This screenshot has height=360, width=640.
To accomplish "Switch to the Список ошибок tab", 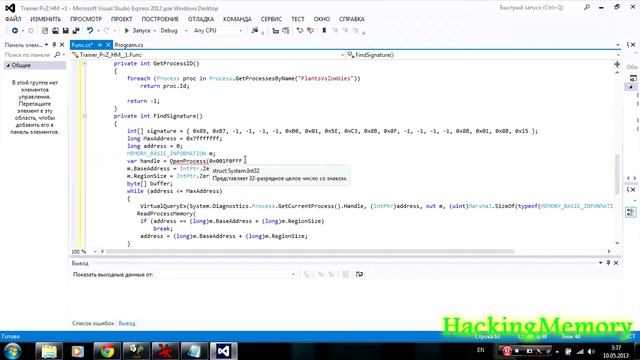I will tap(93, 323).
